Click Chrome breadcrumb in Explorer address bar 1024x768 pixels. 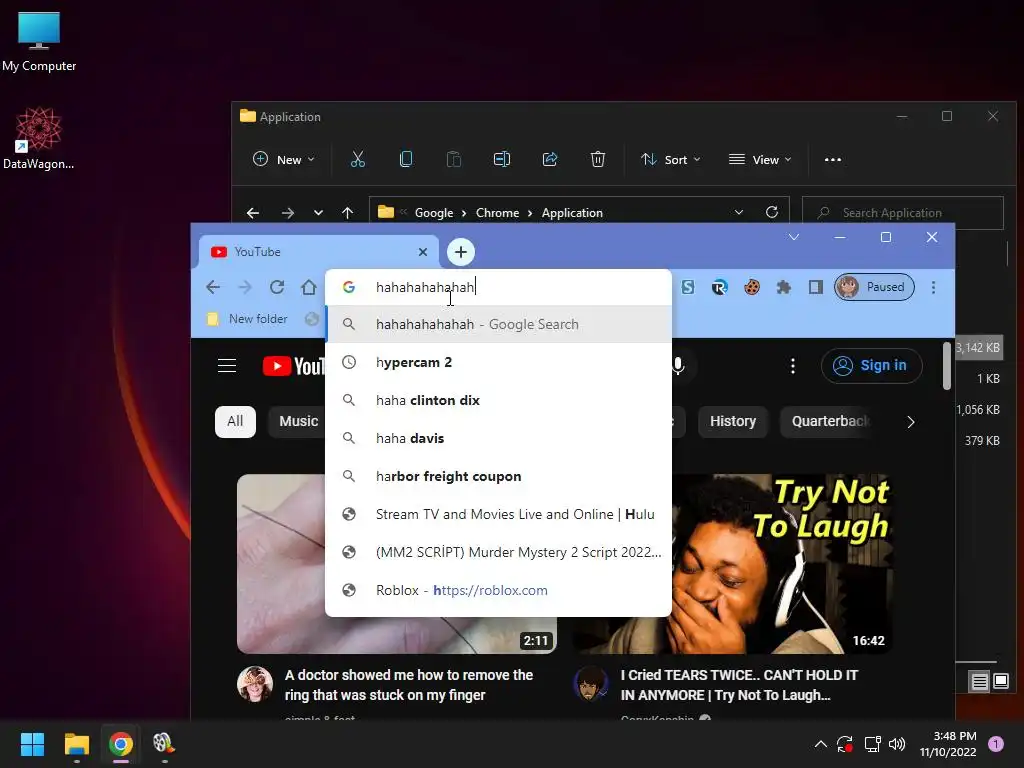coord(497,213)
